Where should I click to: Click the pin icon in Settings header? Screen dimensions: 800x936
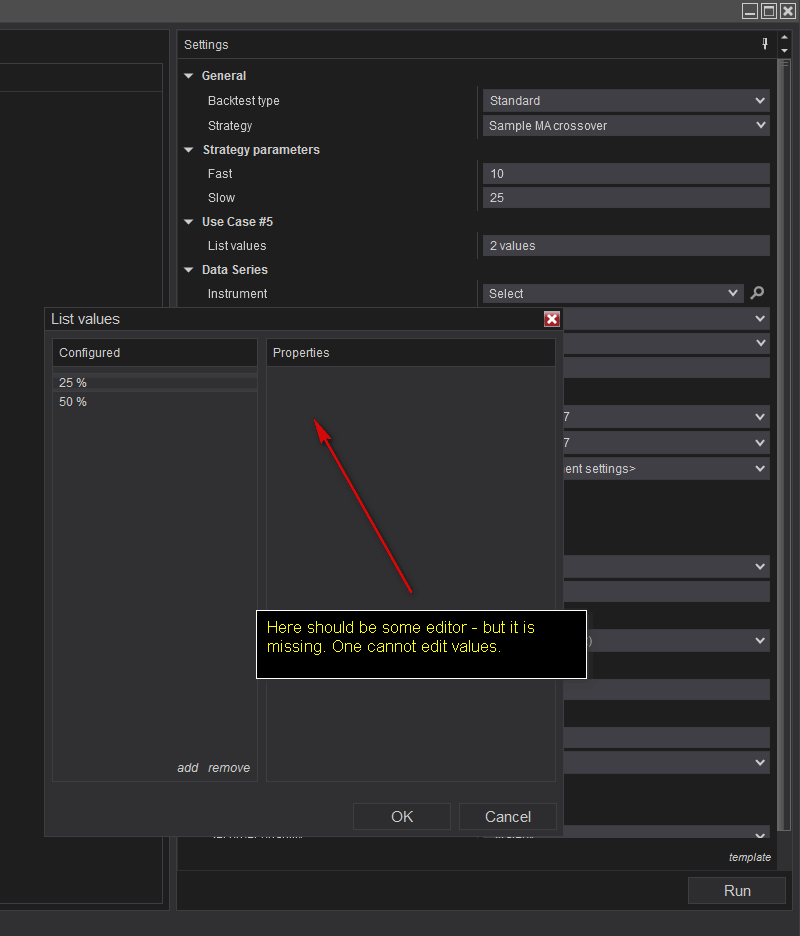tap(765, 44)
